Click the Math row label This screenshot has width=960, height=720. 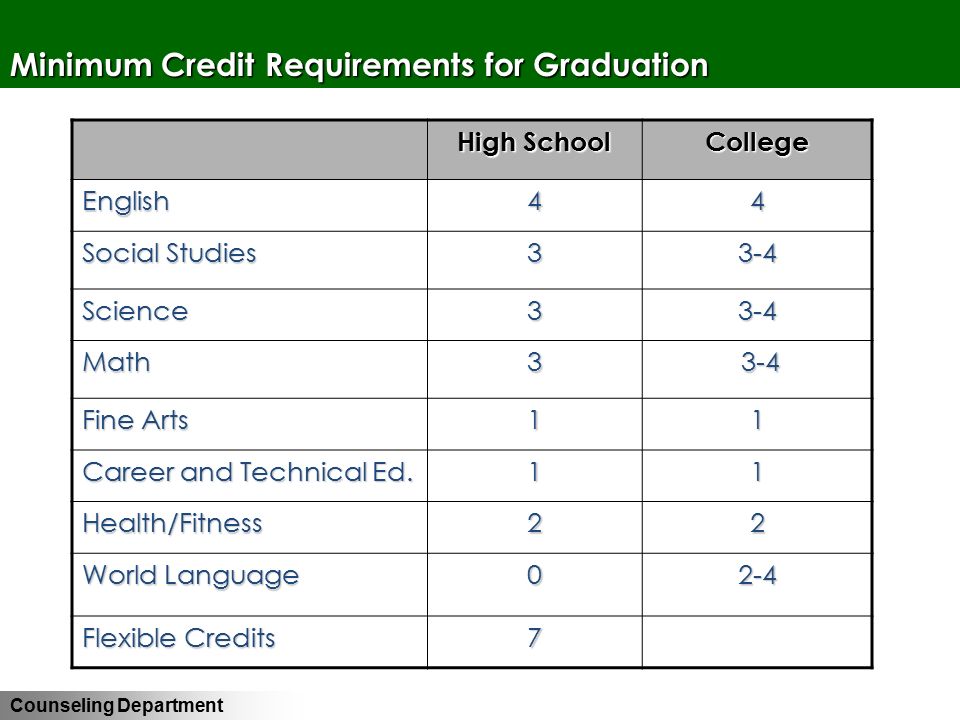(x=116, y=362)
